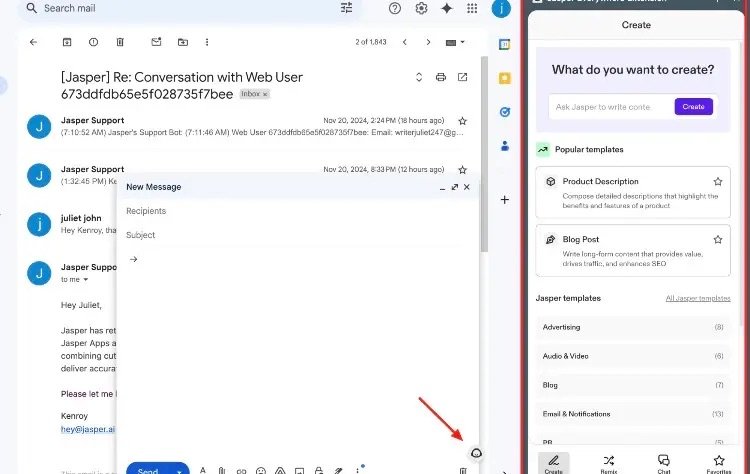750x474 pixels.
Task: Open Contacts side panel icon
Action: pos(505,146)
